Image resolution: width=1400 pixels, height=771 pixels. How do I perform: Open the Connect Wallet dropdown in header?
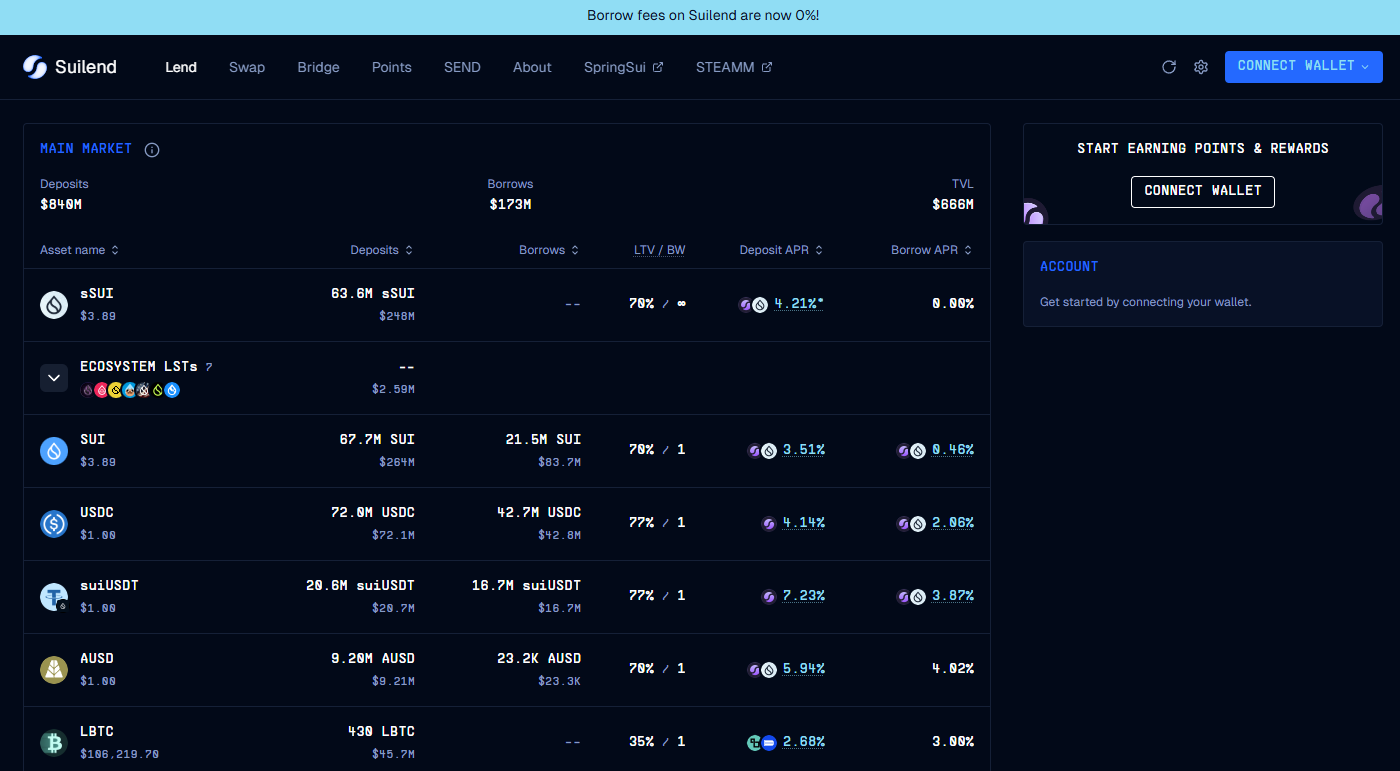[x=1304, y=67]
